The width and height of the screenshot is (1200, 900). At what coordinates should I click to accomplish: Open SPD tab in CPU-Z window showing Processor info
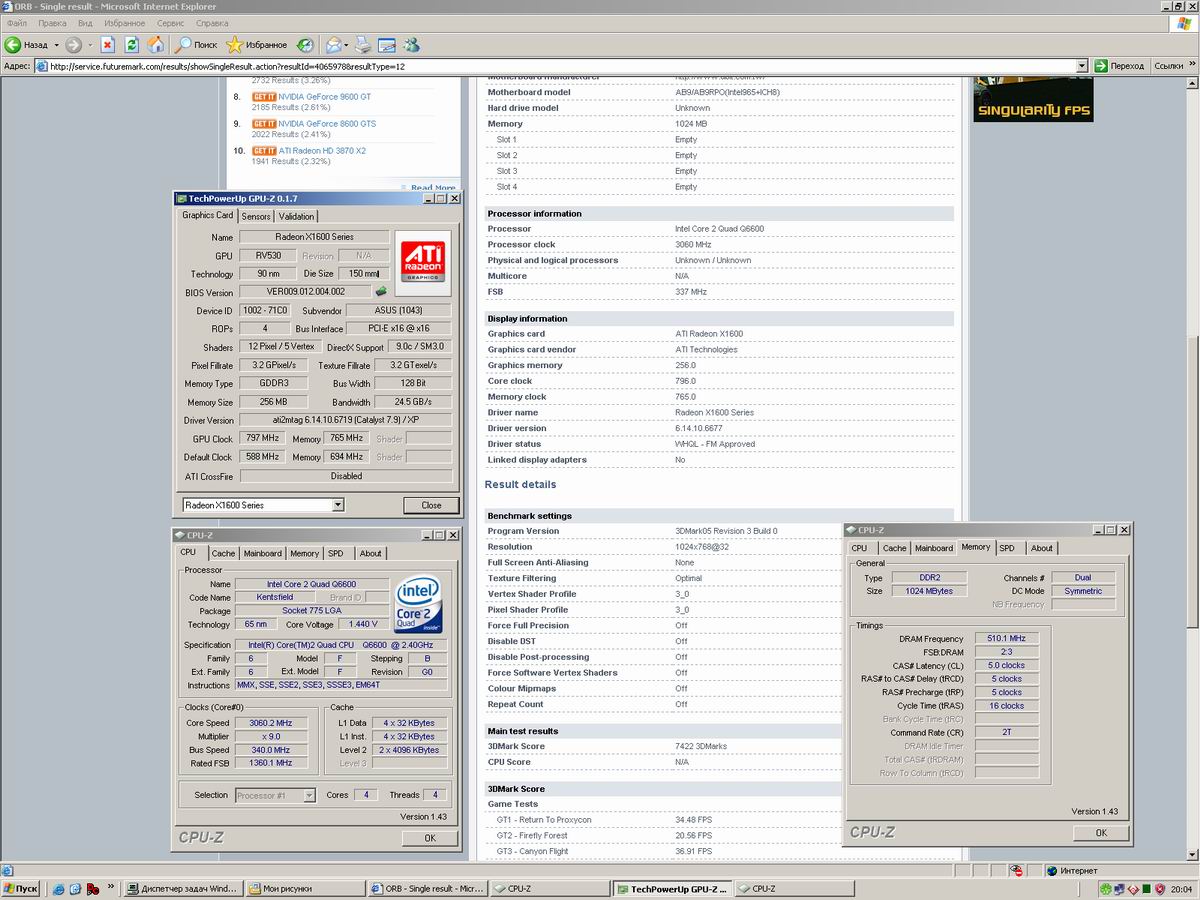[x=335, y=553]
